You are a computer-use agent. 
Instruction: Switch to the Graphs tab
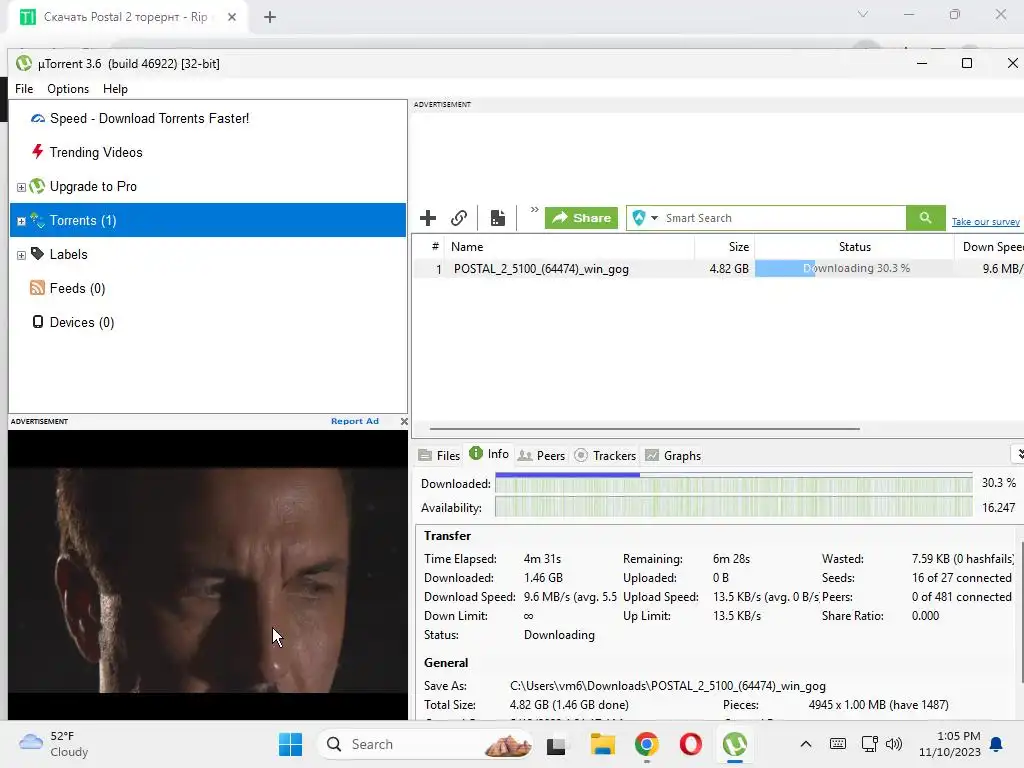pos(673,456)
